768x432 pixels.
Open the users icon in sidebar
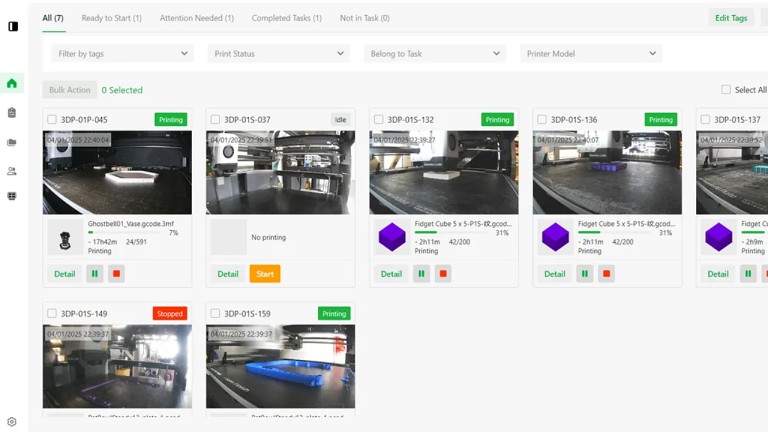point(12,171)
